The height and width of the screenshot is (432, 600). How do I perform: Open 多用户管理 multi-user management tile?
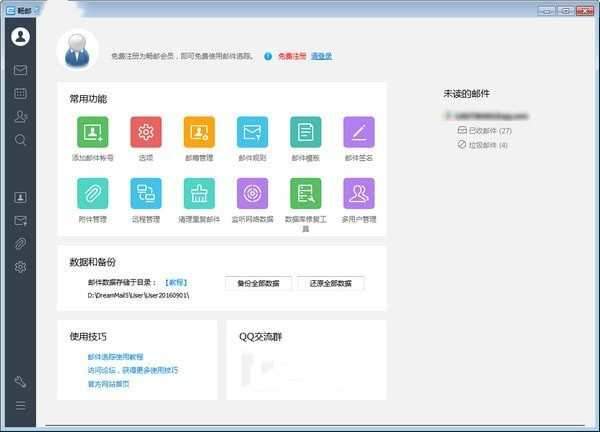358,193
